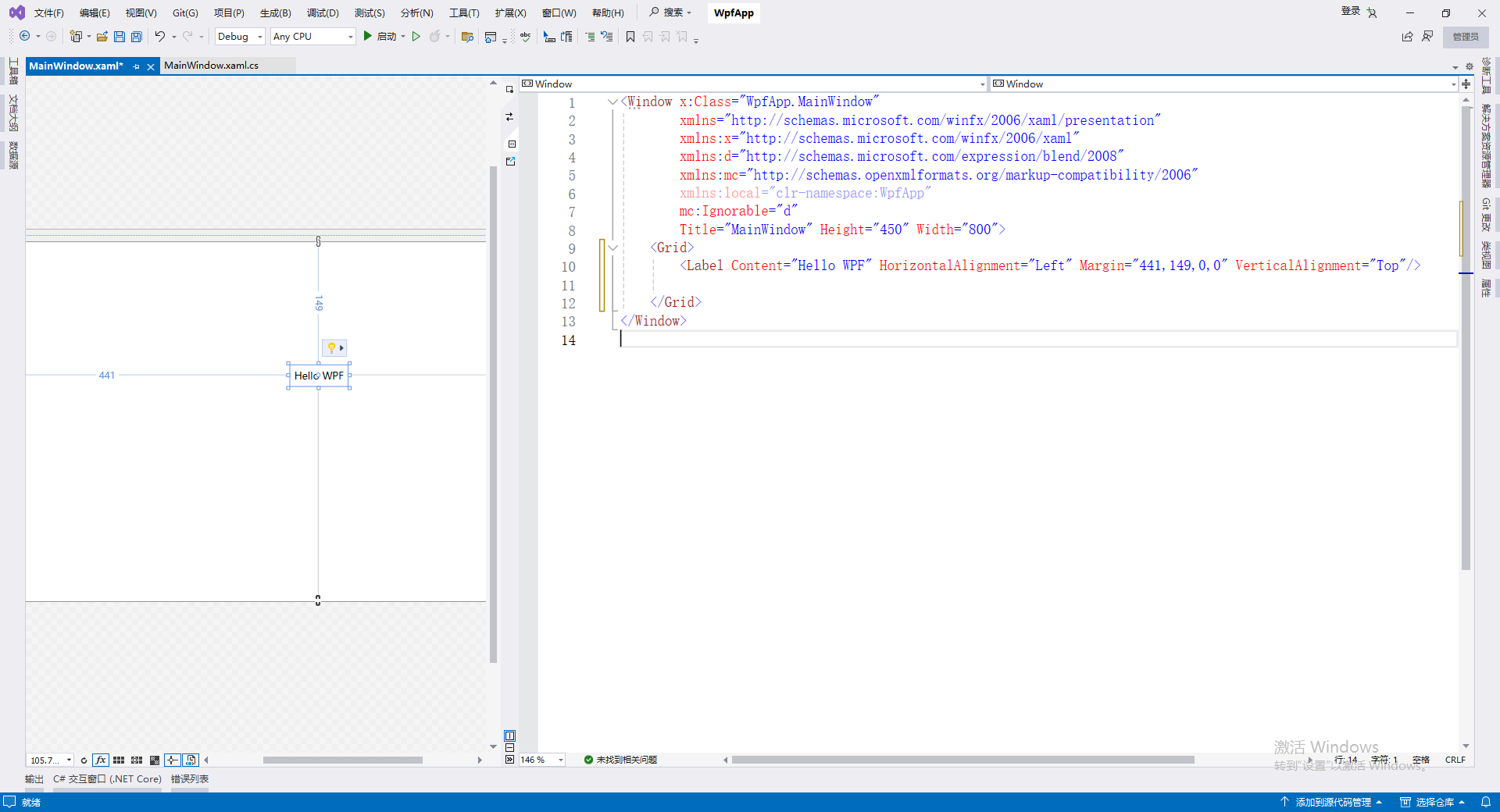This screenshot has width=1500, height=812.
Task: Open the Debug configuration dropdown
Action: tap(240, 37)
